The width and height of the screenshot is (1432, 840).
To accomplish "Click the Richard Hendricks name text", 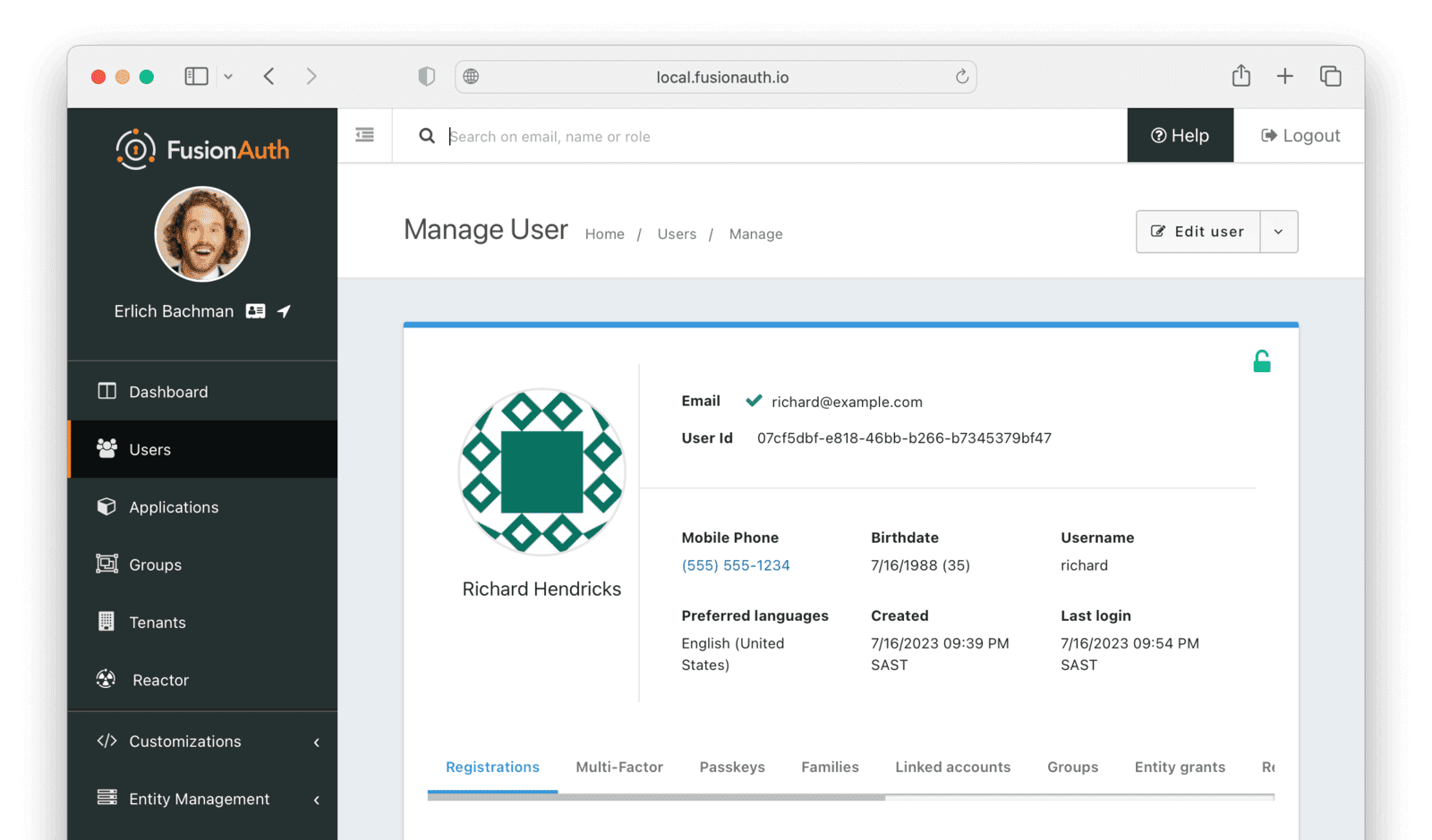I will click(x=541, y=589).
